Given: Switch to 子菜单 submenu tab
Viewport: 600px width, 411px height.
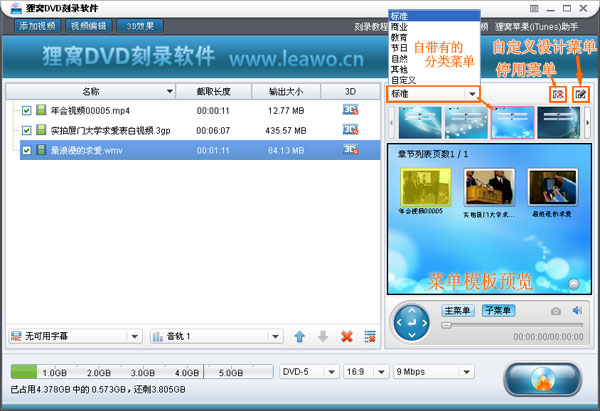Looking at the screenshot, I should (498, 310).
